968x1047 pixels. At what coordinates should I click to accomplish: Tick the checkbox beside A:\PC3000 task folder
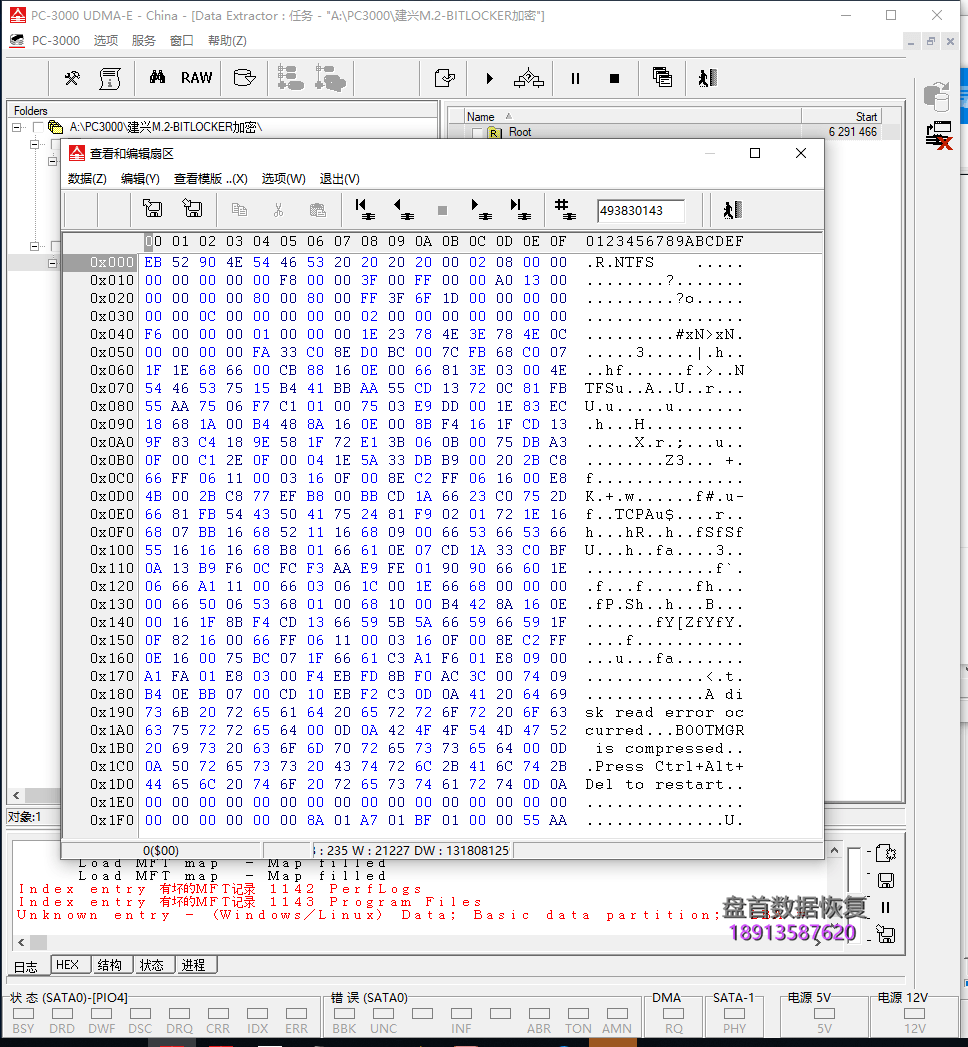38,127
